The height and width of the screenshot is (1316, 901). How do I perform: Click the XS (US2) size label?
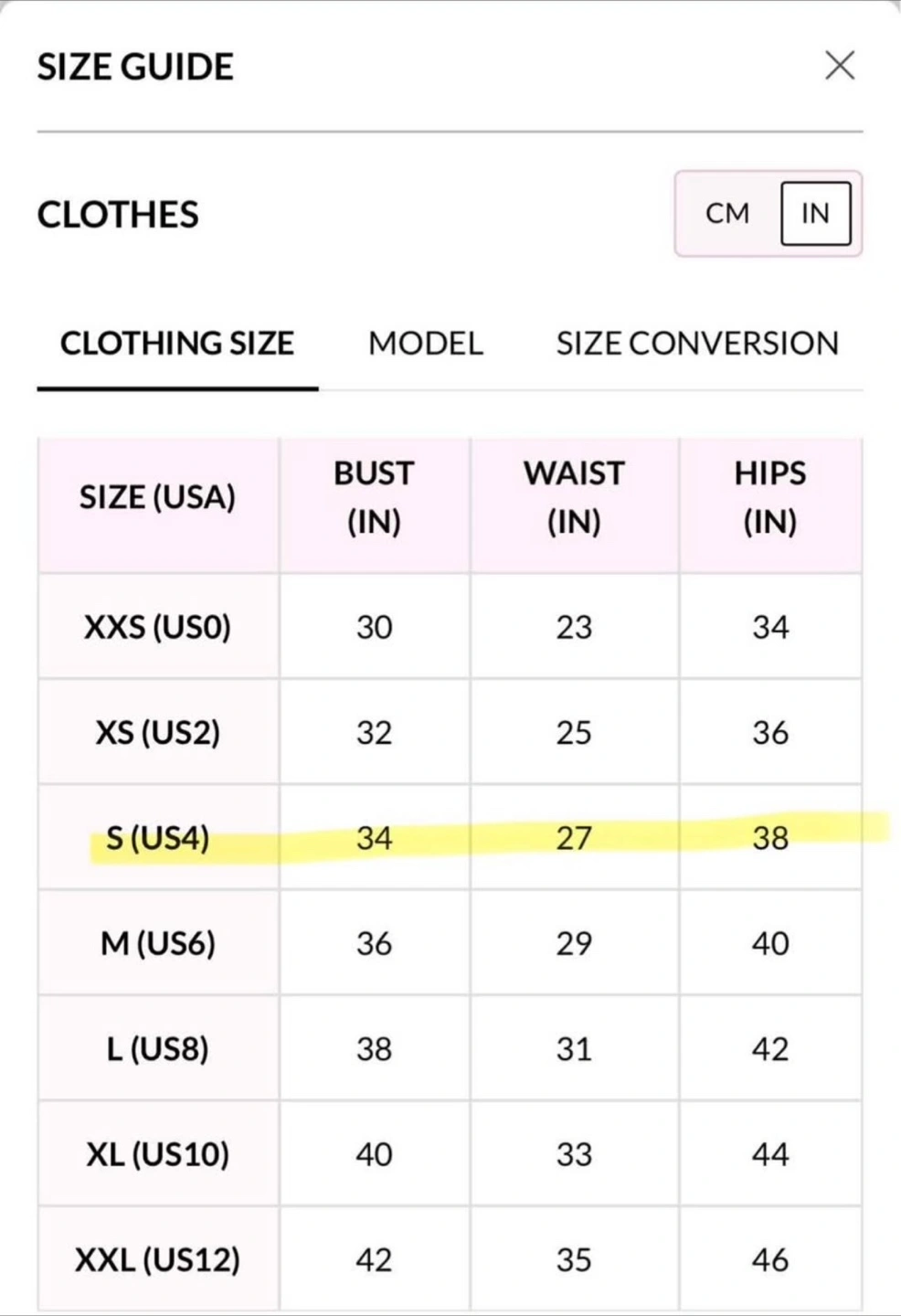(x=158, y=732)
